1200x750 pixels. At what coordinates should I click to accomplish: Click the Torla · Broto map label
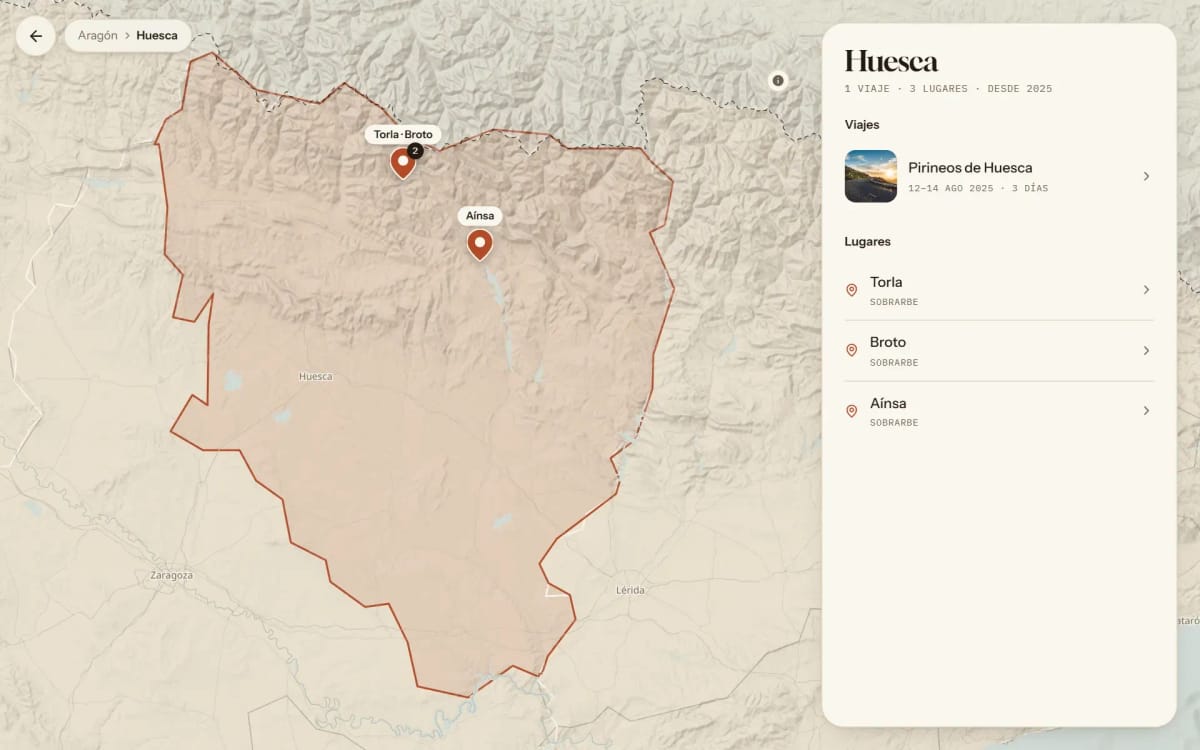[403, 134]
